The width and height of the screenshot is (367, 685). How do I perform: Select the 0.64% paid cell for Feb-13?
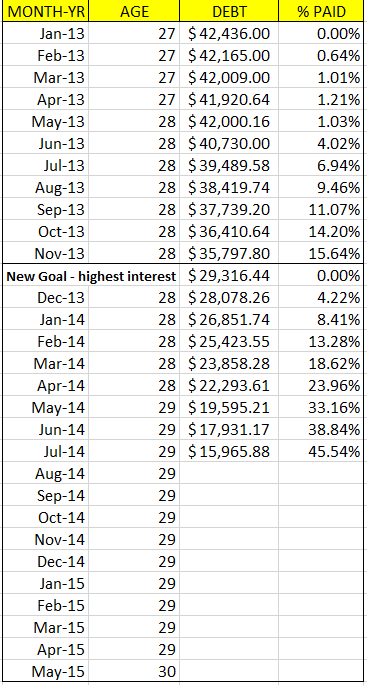(x=321, y=55)
